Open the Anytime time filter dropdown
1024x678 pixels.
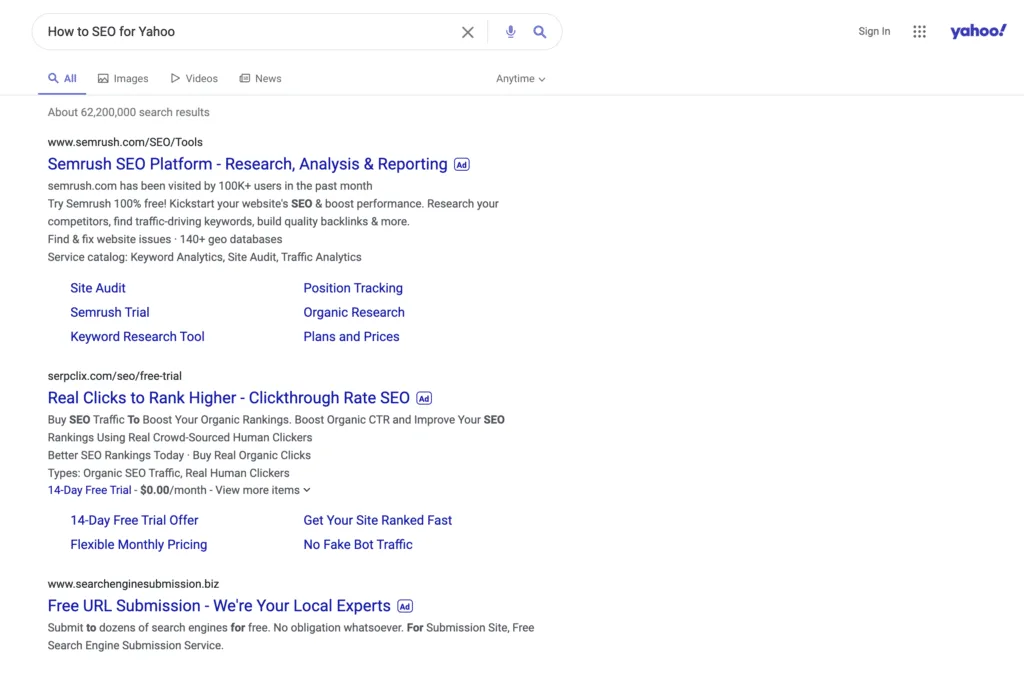(x=520, y=78)
